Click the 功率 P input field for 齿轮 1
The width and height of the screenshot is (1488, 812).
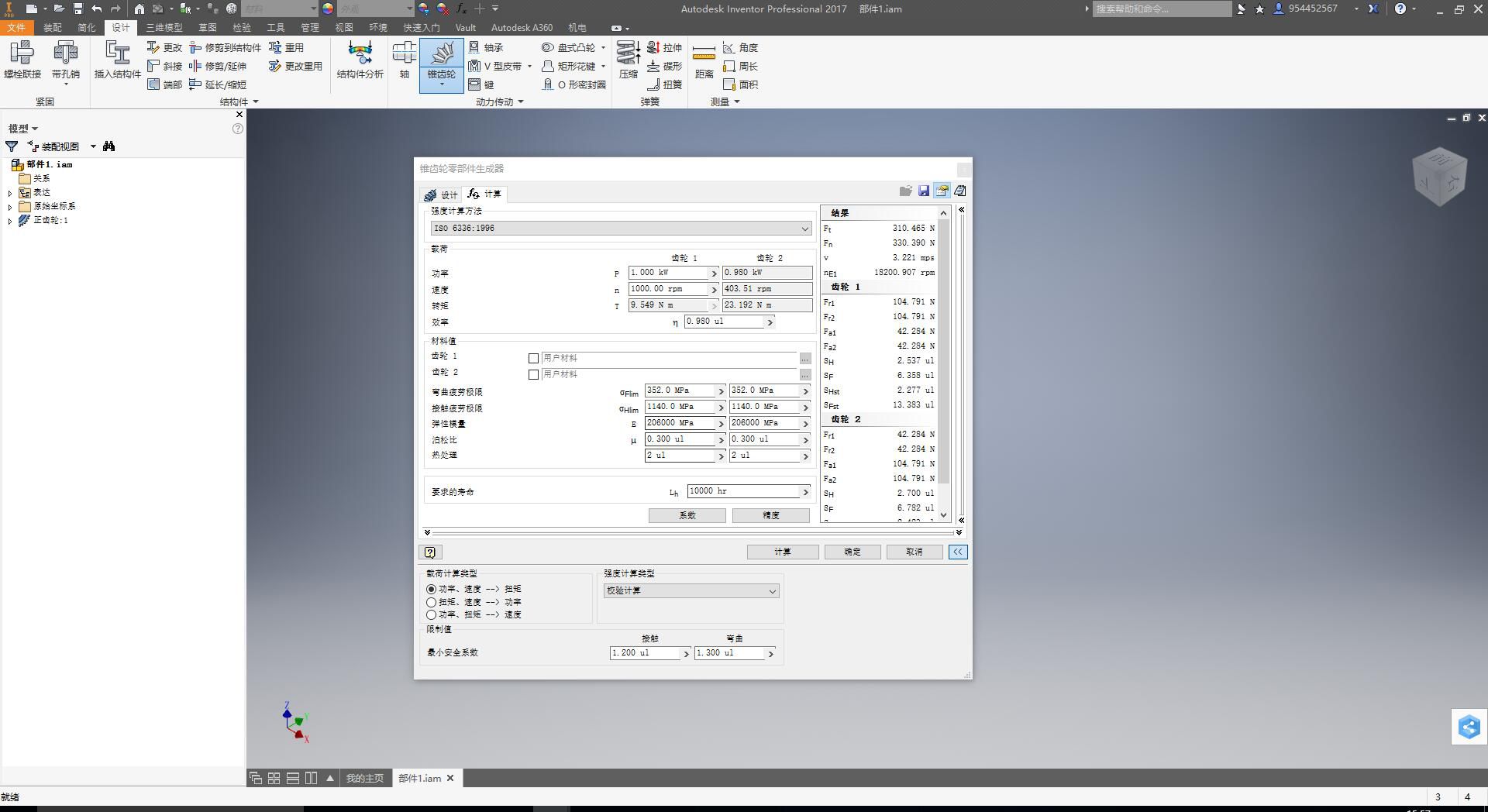(x=670, y=273)
